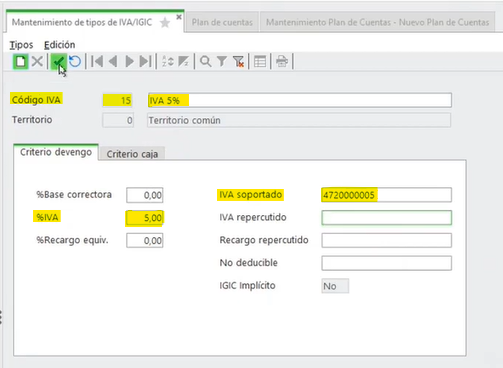The height and width of the screenshot is (368, 503).
Task: Click the %IVA label
Action: point(47,217)
